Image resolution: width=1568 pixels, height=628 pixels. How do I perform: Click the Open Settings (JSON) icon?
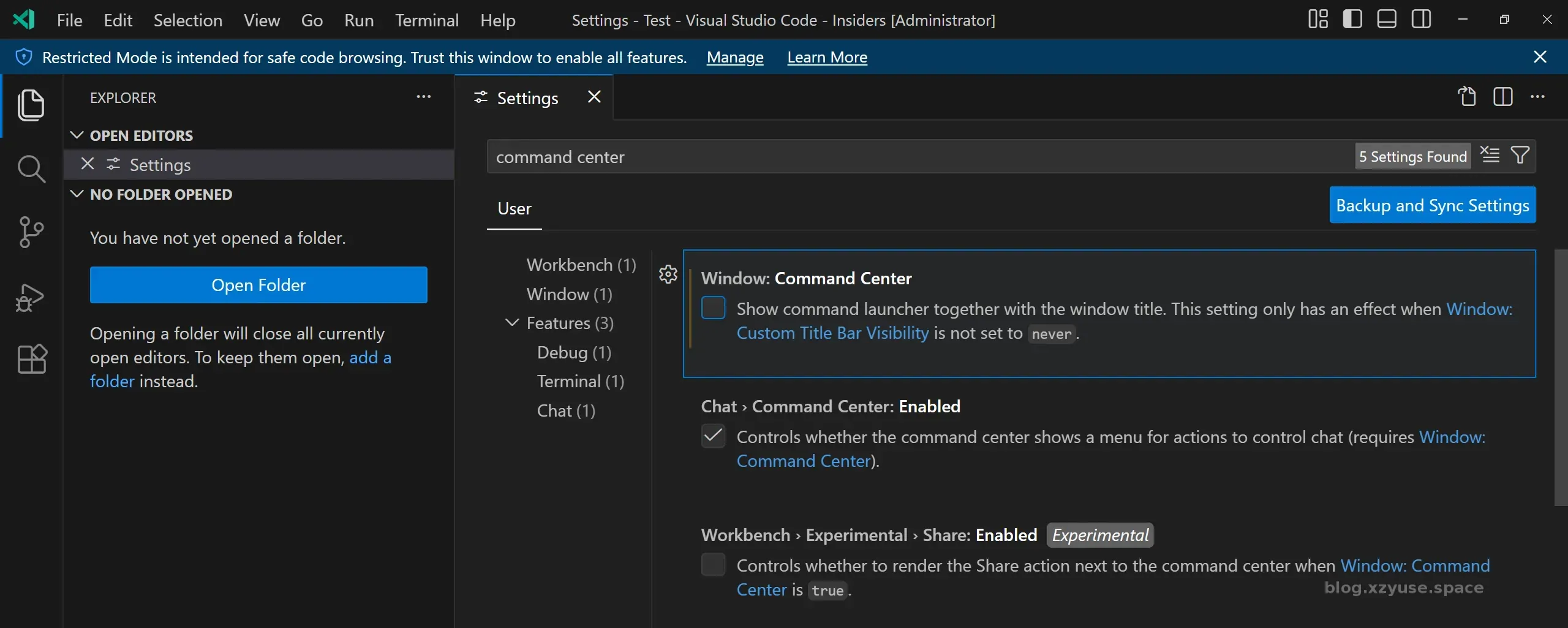[x=1468, y=97]
